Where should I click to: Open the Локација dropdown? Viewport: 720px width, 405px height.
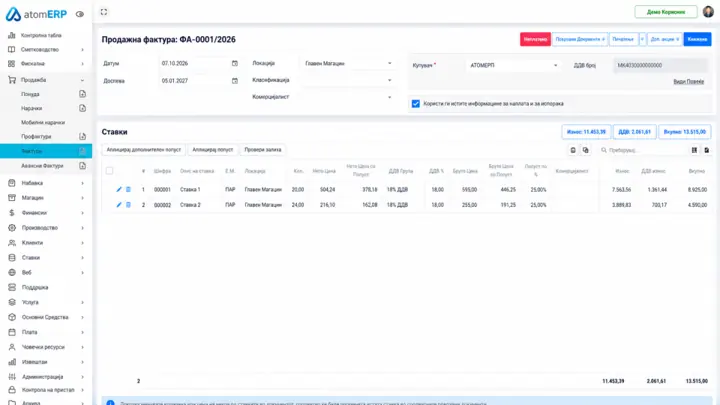tap(349, 63)
